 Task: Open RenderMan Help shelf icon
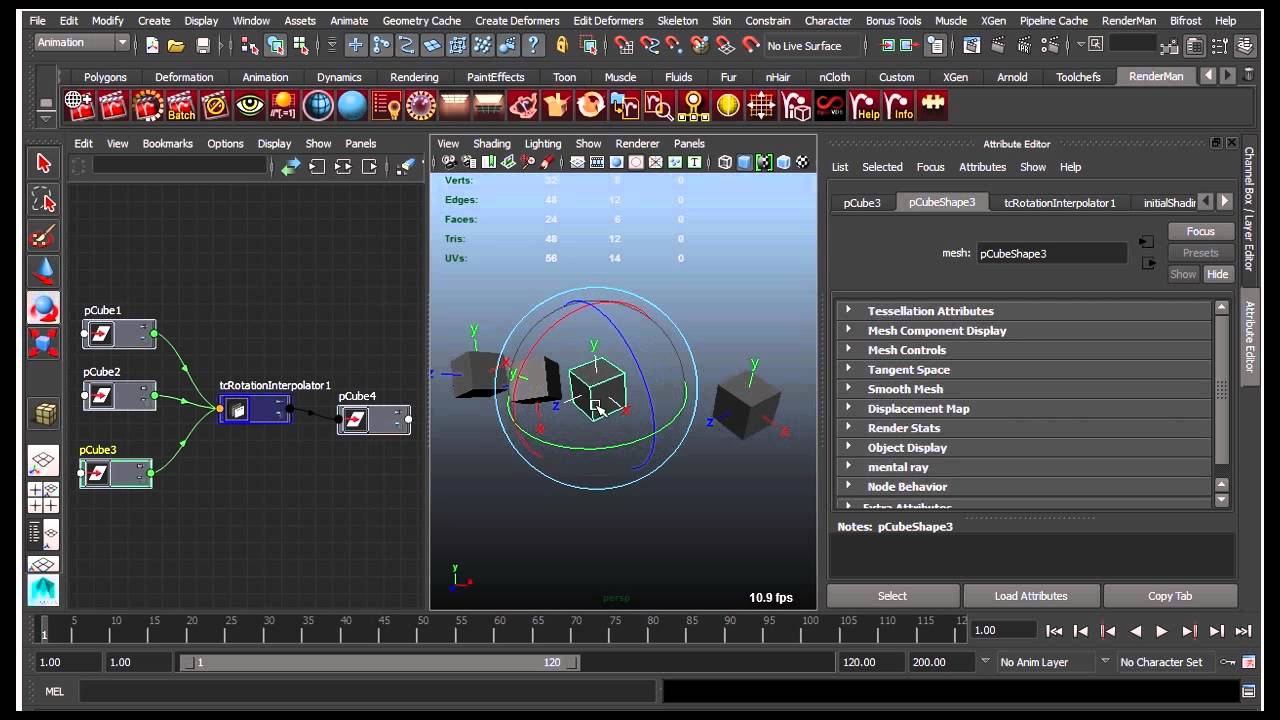click(865, 105)
